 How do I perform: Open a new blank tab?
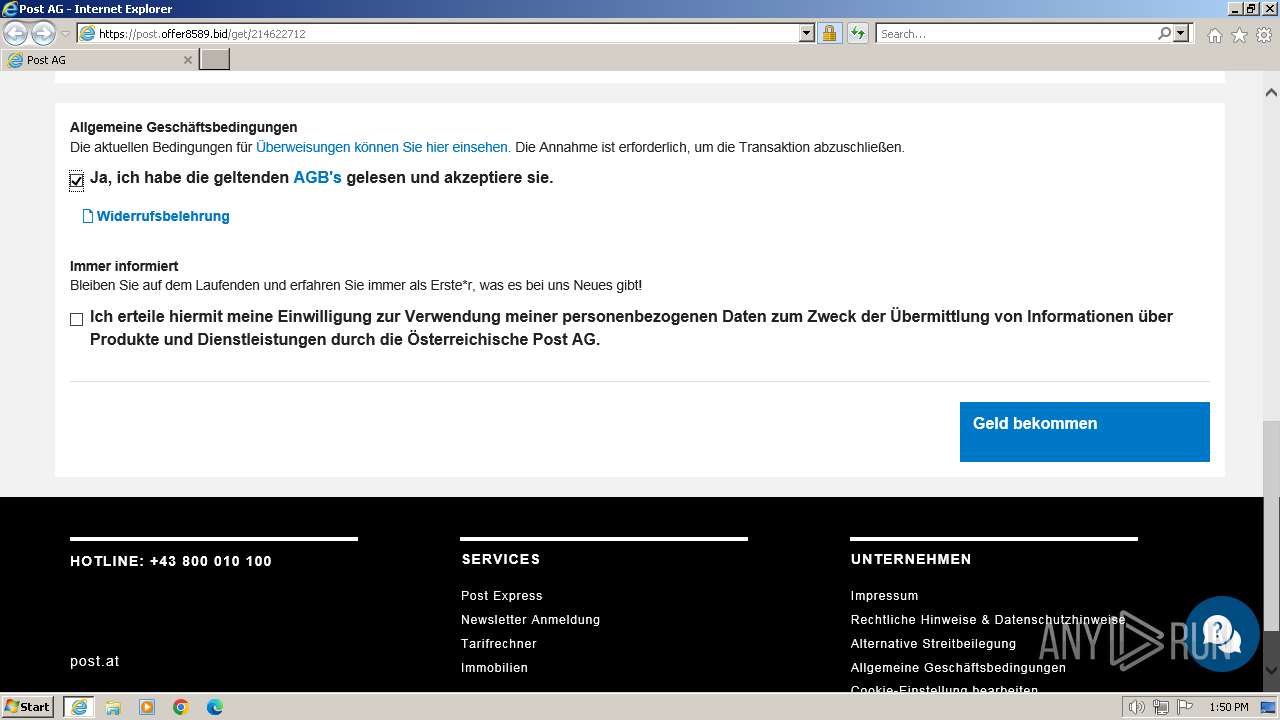[x=215, y=60]
